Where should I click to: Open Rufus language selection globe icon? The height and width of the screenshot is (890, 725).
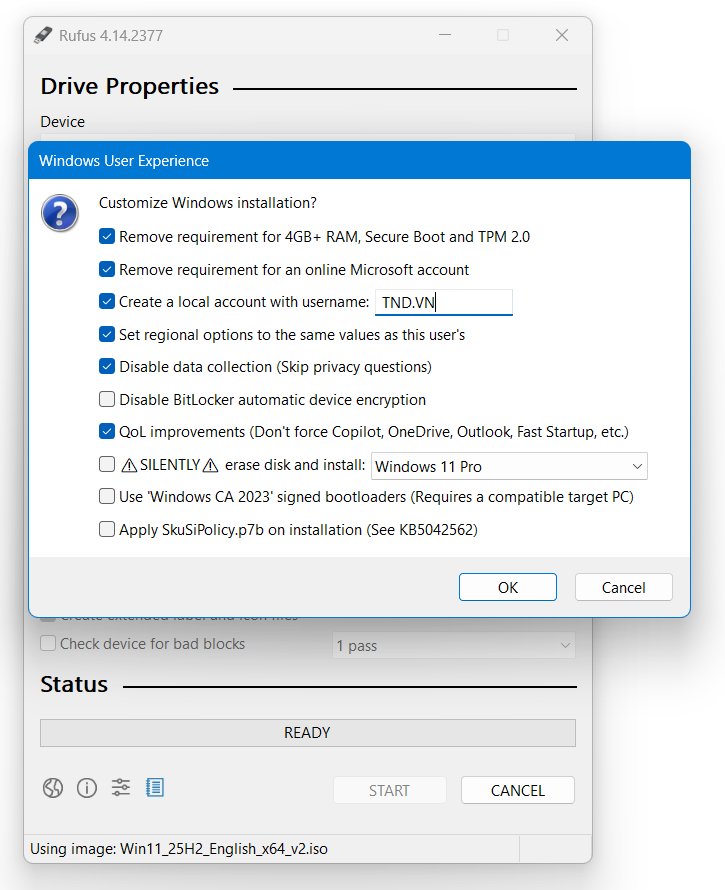point(53,788)
